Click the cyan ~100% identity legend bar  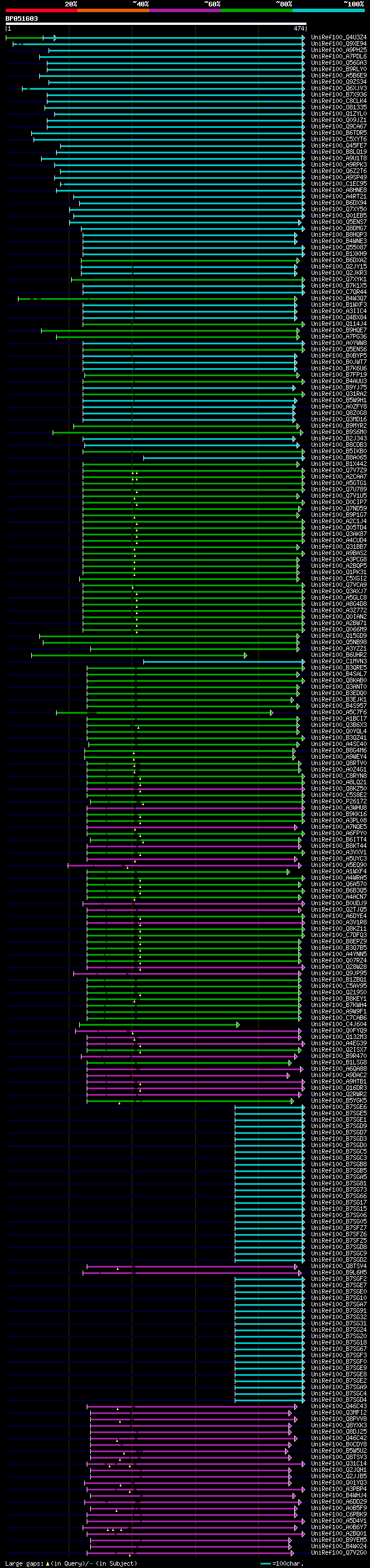(x=328, y=10)
